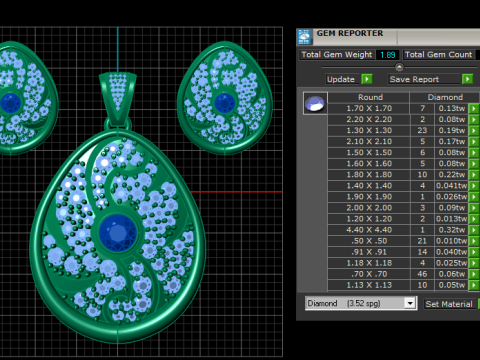Select the 1.50 X 1.50 size cell
The height and width of the screenshot is (360, 480).
(369, 152)
